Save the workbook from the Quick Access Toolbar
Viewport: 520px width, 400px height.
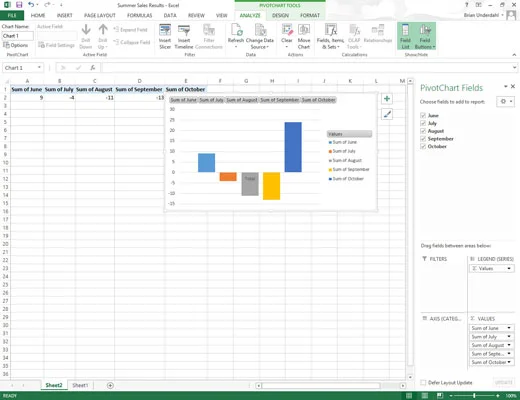pos(19,5)
